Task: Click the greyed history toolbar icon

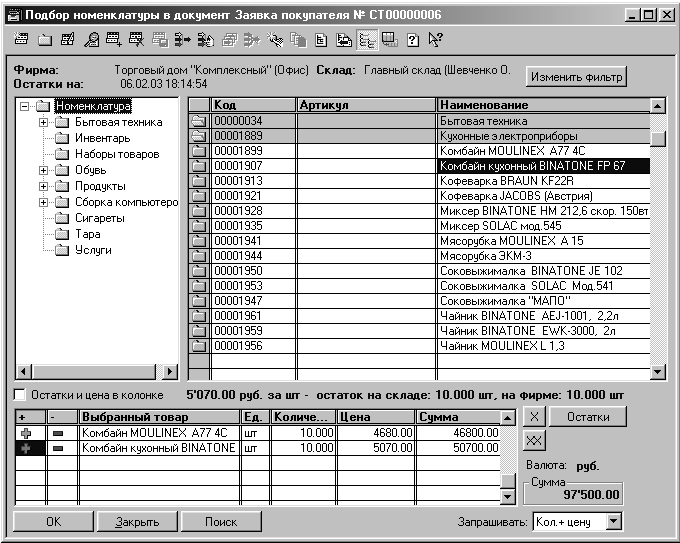Action: 160,40
